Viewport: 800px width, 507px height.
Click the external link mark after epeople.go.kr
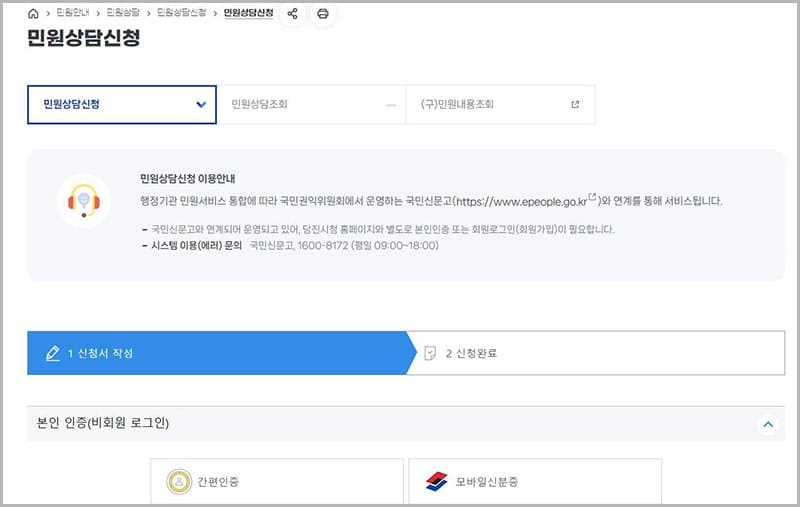click(x=592, y=196)
